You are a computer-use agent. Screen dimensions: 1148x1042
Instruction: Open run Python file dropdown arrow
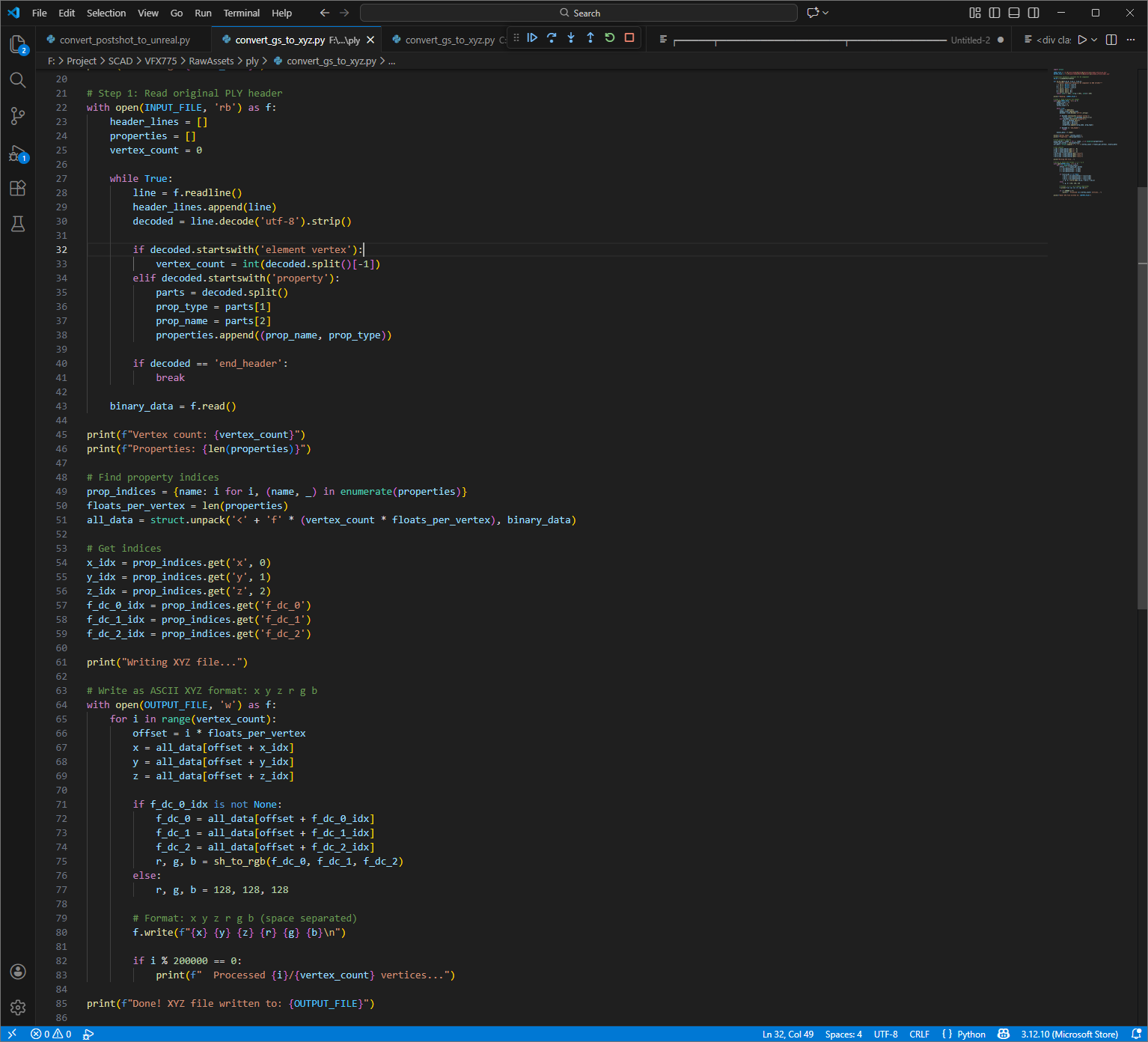click(x=1095, y=40)
